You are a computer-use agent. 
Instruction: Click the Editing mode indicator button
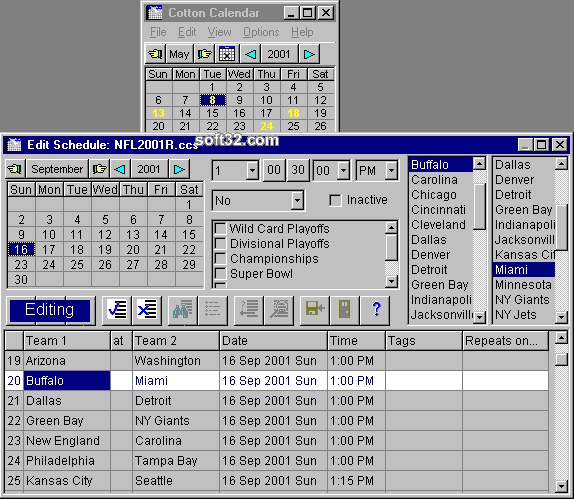[50, 310]
